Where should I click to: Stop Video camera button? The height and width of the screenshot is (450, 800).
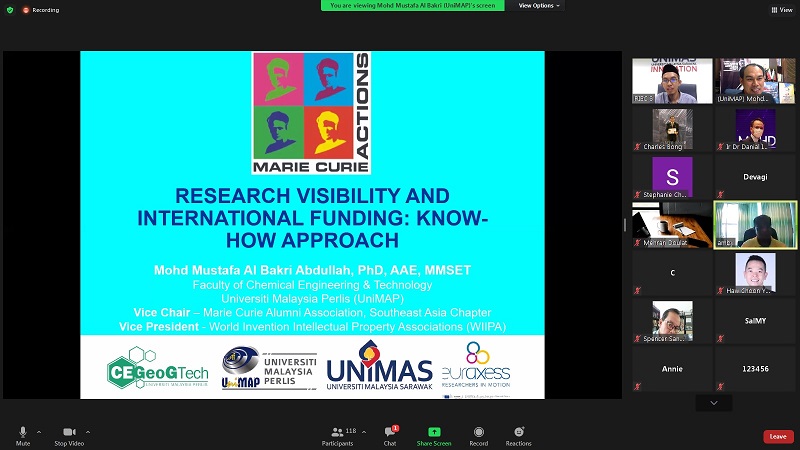click(69, 436)
